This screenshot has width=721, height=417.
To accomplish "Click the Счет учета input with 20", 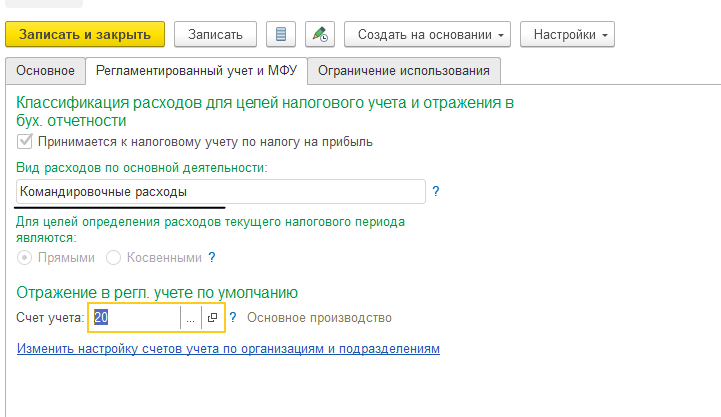I will (136, 317).
